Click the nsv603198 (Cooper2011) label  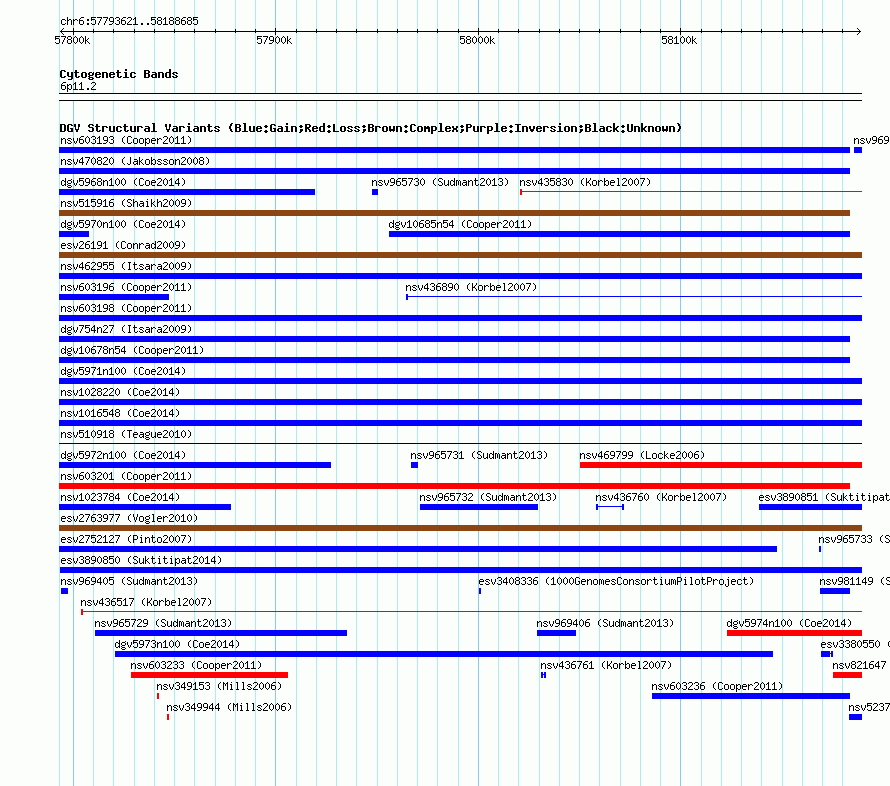(126, 308)
